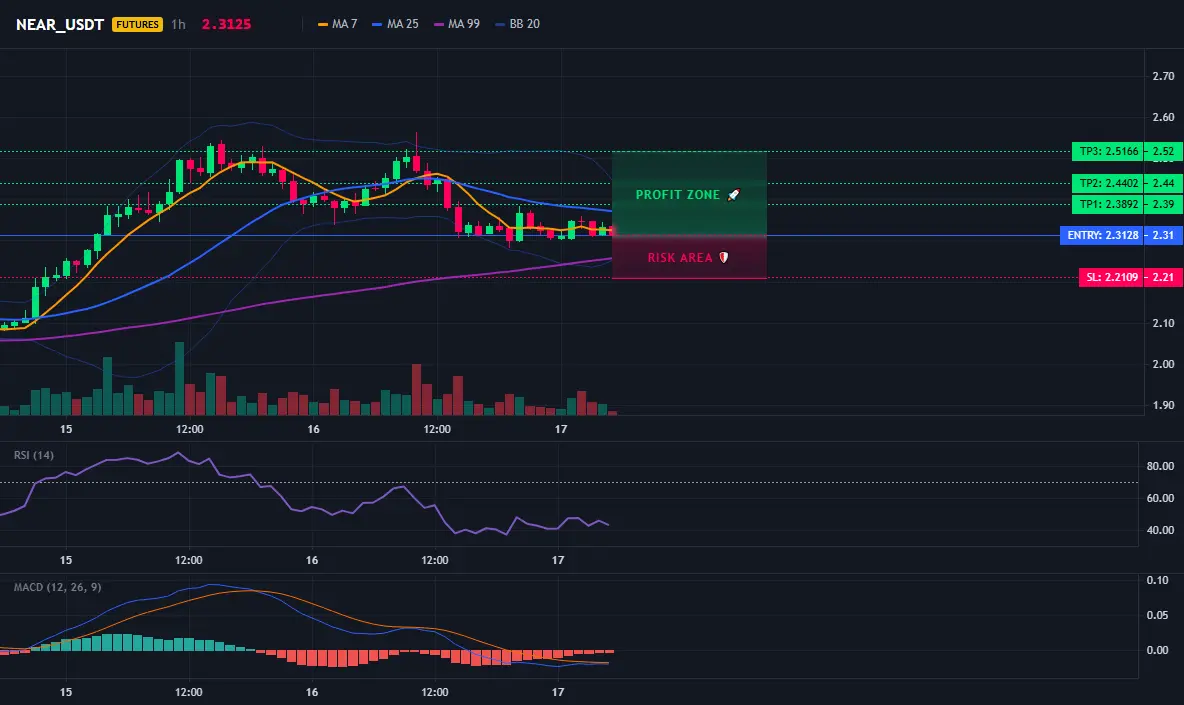Click the MACD 0.00 axis label

1158,650
